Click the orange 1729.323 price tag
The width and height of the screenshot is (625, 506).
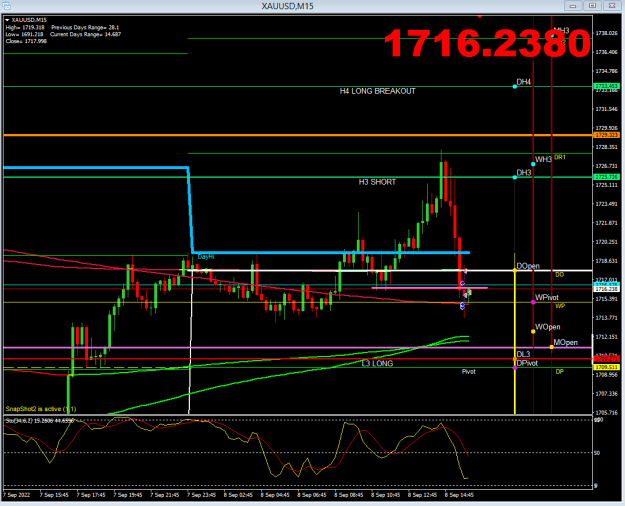(x=606, y=135)
